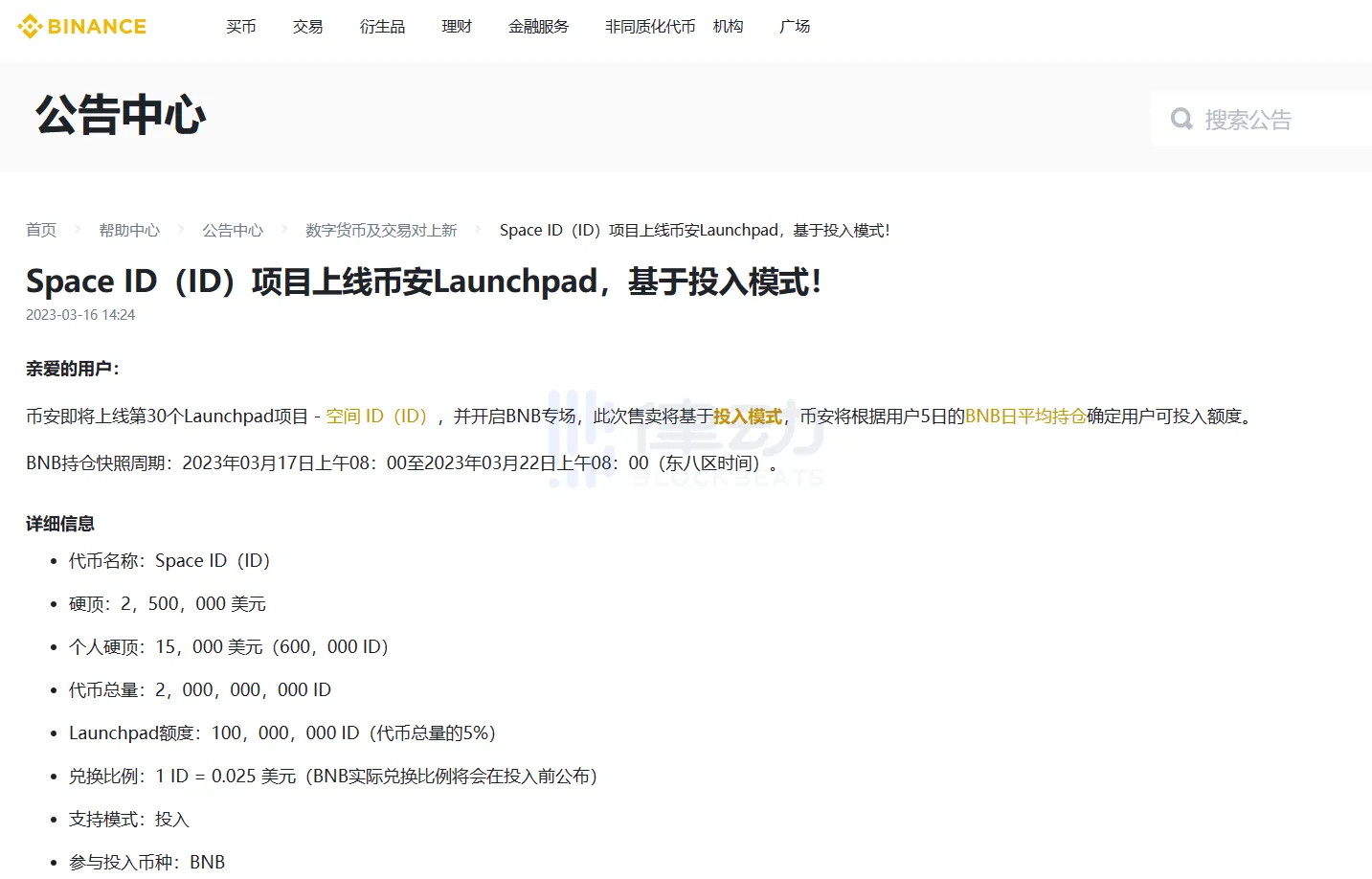Open the 空间 ID (ID) link
The height and width of the screenshot is (879, 1372).
376,416
